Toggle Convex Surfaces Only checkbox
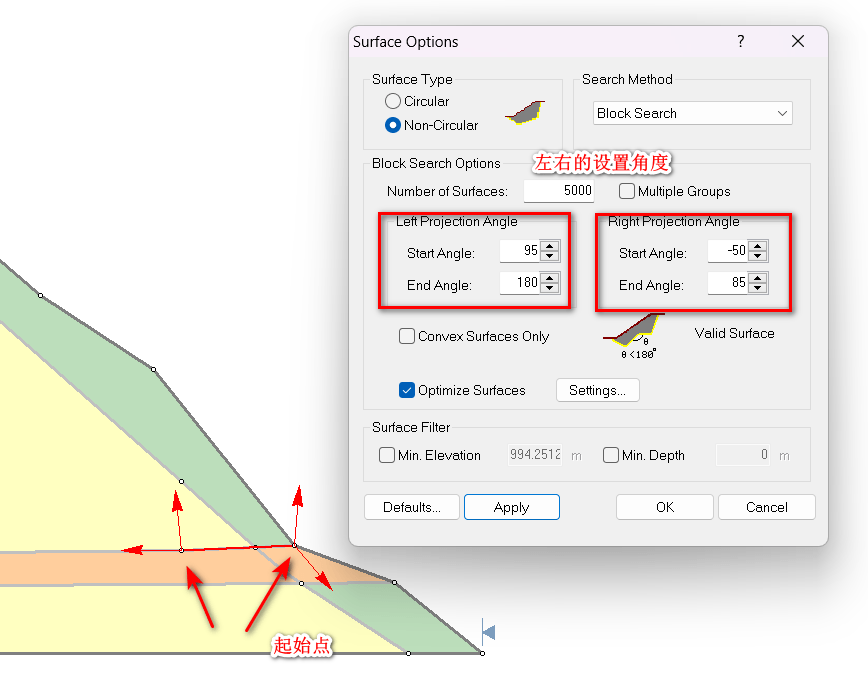The height and width of the screenshot is (680, 868). pyautogui.click(x=407, y=337)
